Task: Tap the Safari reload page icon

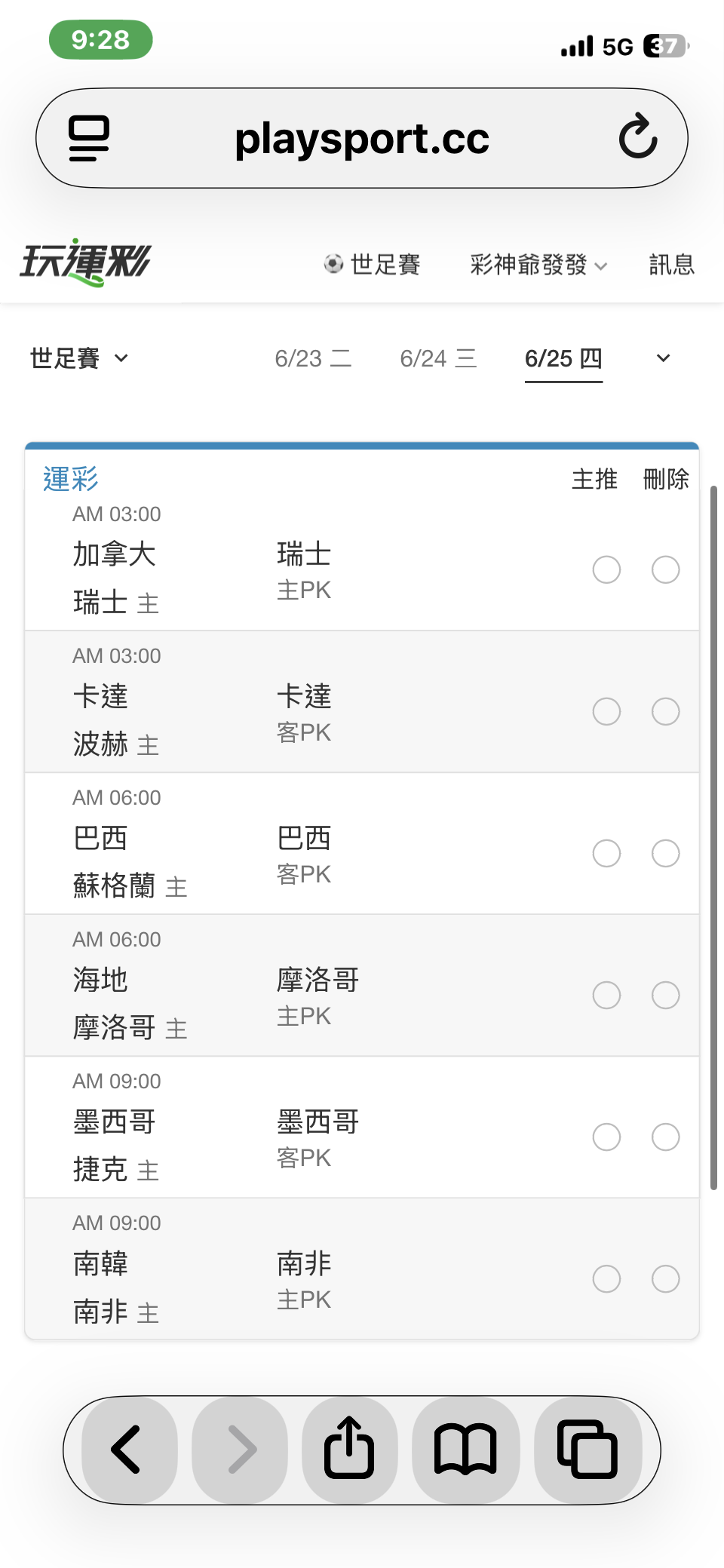Action: click(x=638, y=137)
